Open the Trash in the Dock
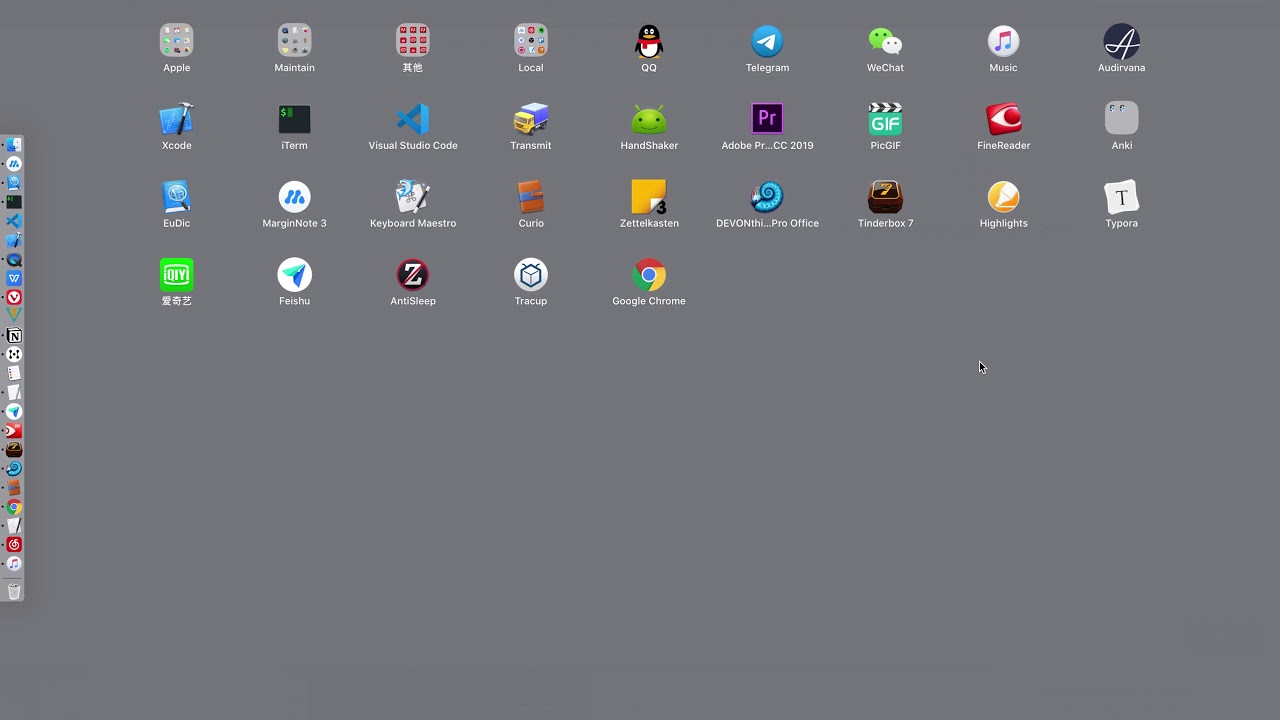This screenshot has height=720, width=1280. click(14, 591)
